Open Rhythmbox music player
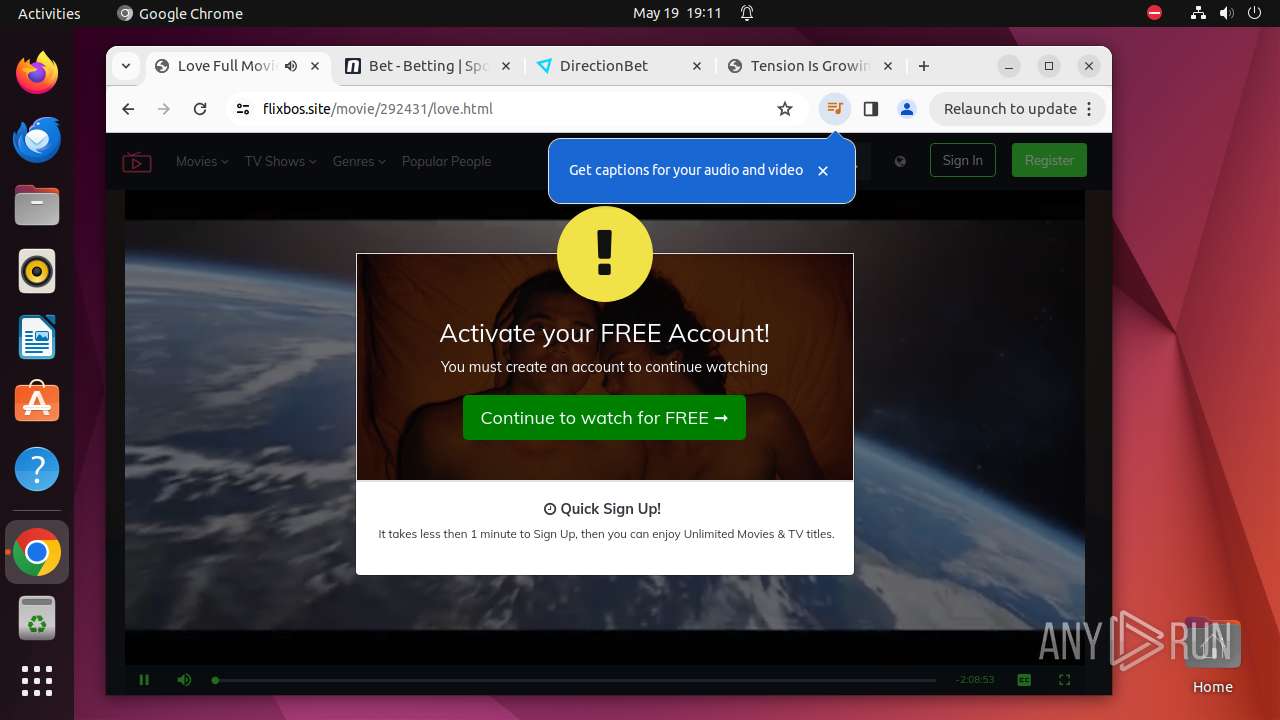 (x=37, y=271)
